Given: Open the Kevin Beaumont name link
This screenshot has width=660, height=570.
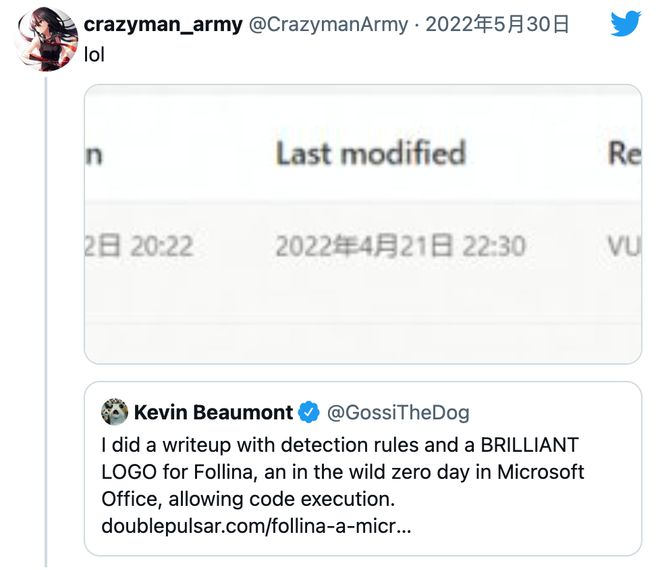Looking at the screenshot, I should click(213, 412).
